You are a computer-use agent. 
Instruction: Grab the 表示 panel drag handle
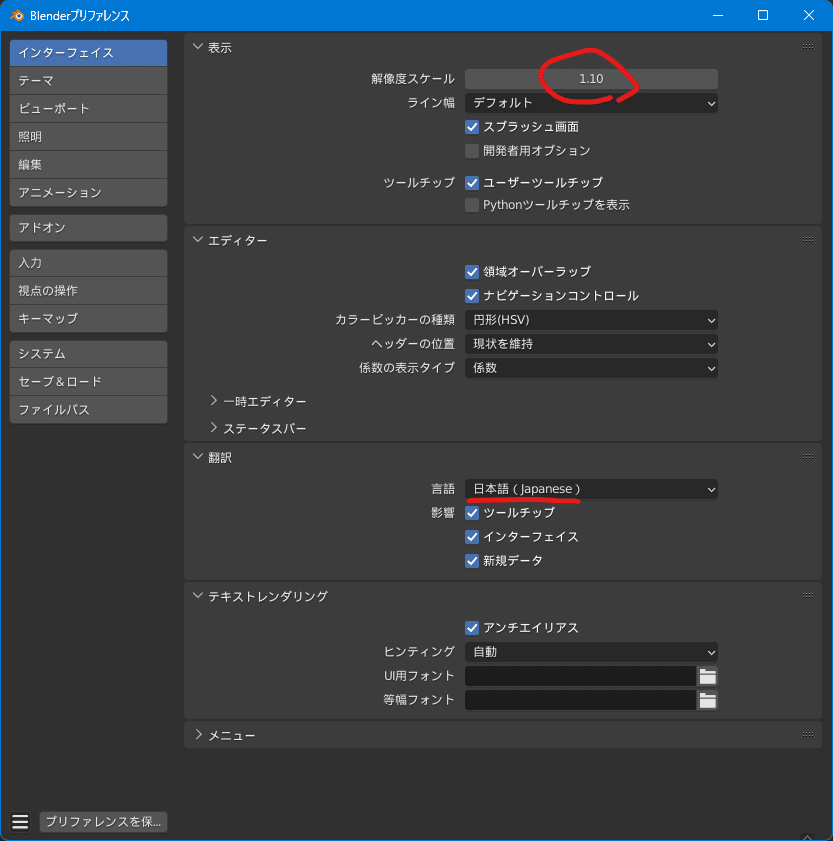point(808,47)
